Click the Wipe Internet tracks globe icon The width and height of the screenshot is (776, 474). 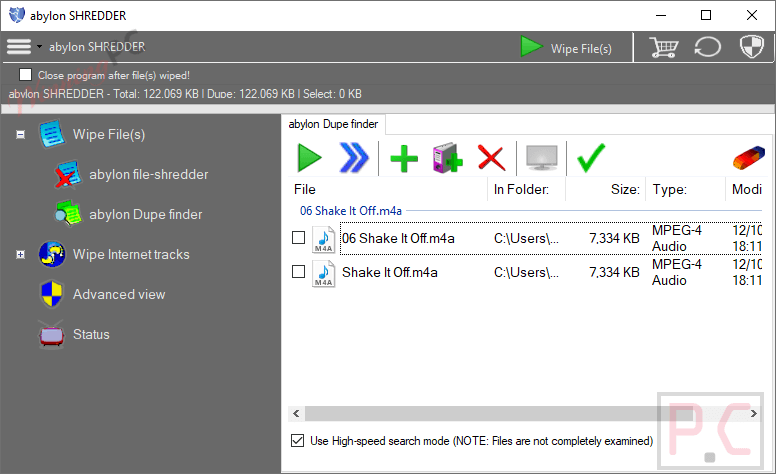tap(52, 254)
